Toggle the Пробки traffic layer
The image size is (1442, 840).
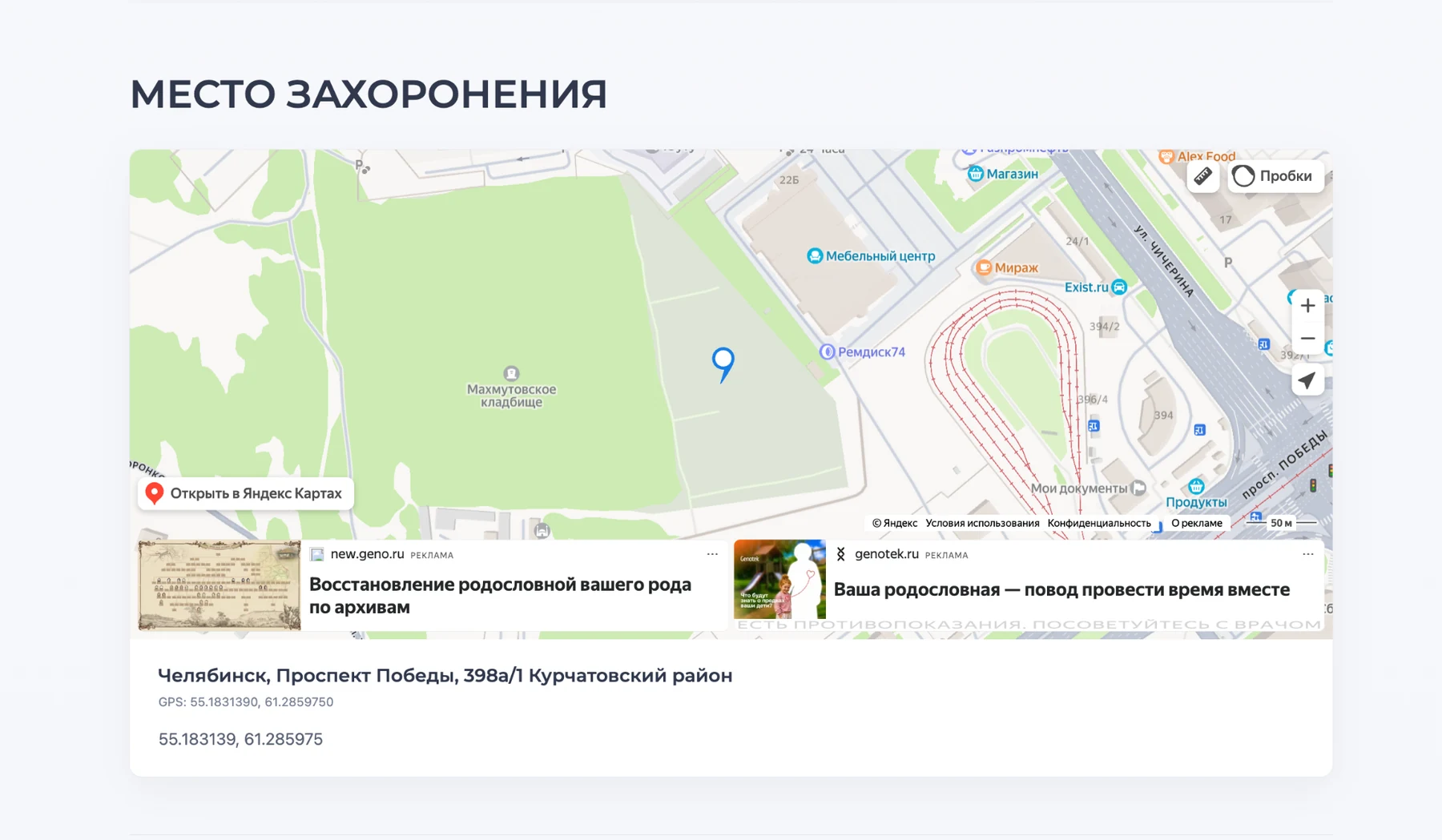coord(1276,176)
